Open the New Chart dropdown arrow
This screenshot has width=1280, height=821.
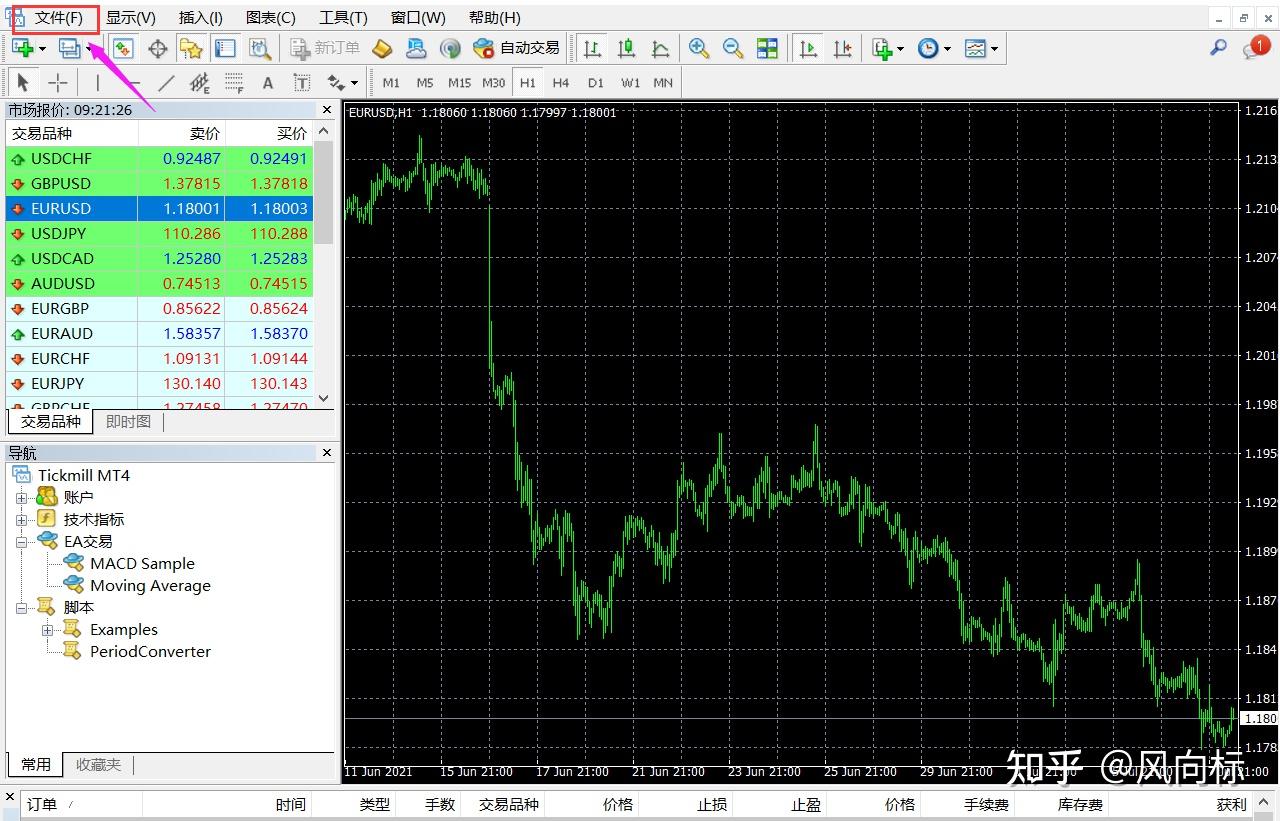(x=42, y=49)
